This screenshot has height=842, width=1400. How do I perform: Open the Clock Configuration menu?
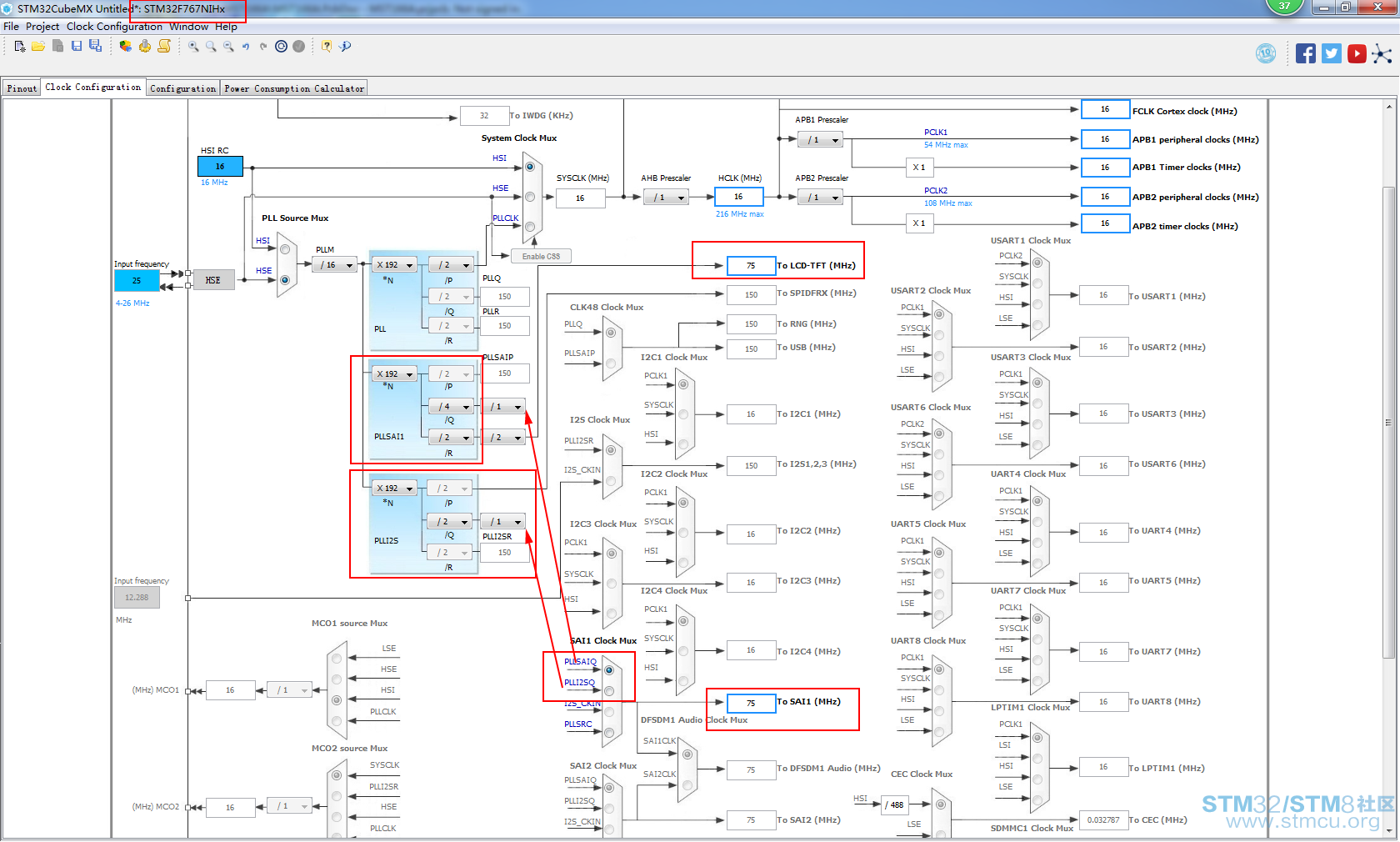[114, 27]
